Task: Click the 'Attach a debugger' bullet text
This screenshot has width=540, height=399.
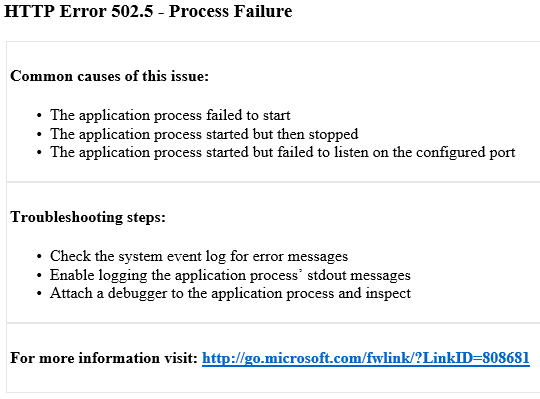Action: pos(230,293)
